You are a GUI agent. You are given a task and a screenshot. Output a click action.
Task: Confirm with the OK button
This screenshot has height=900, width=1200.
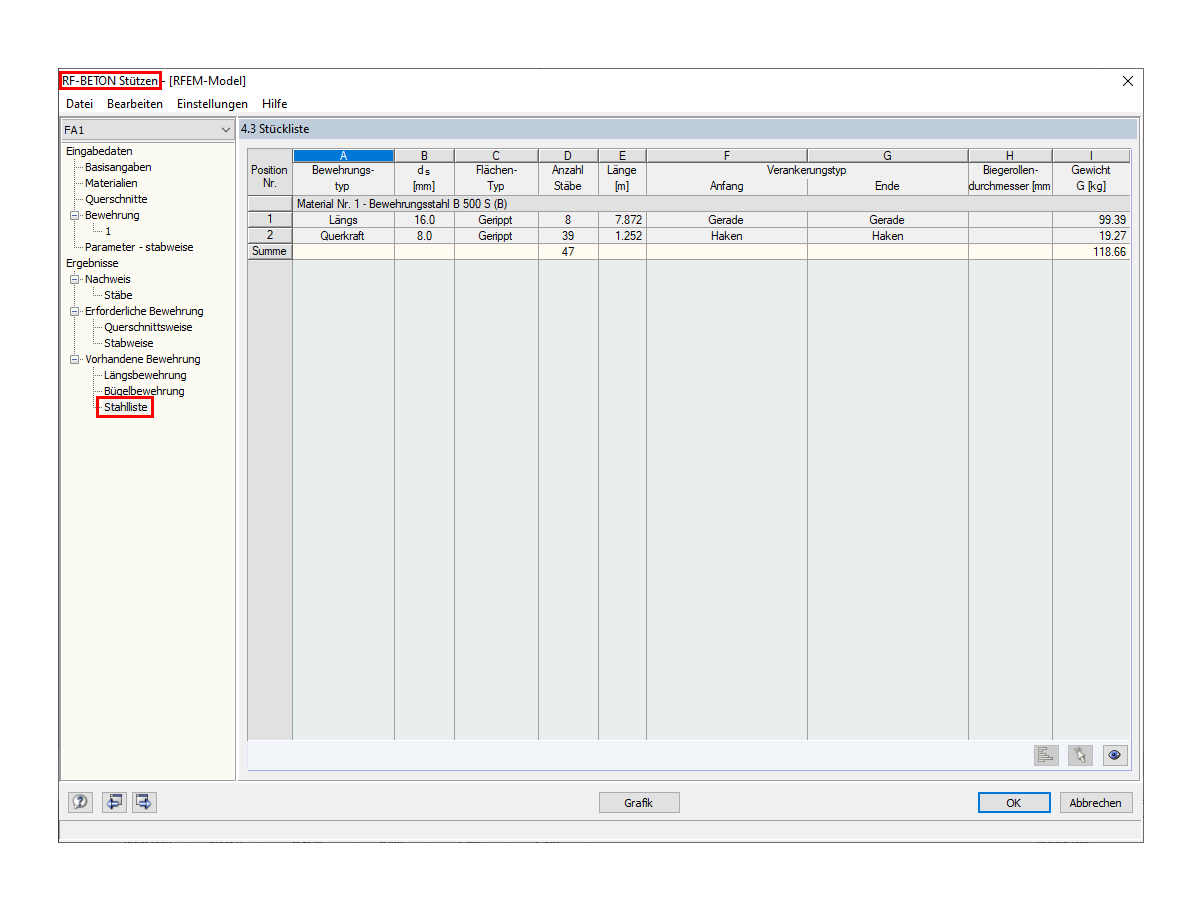coord(1014,802)
